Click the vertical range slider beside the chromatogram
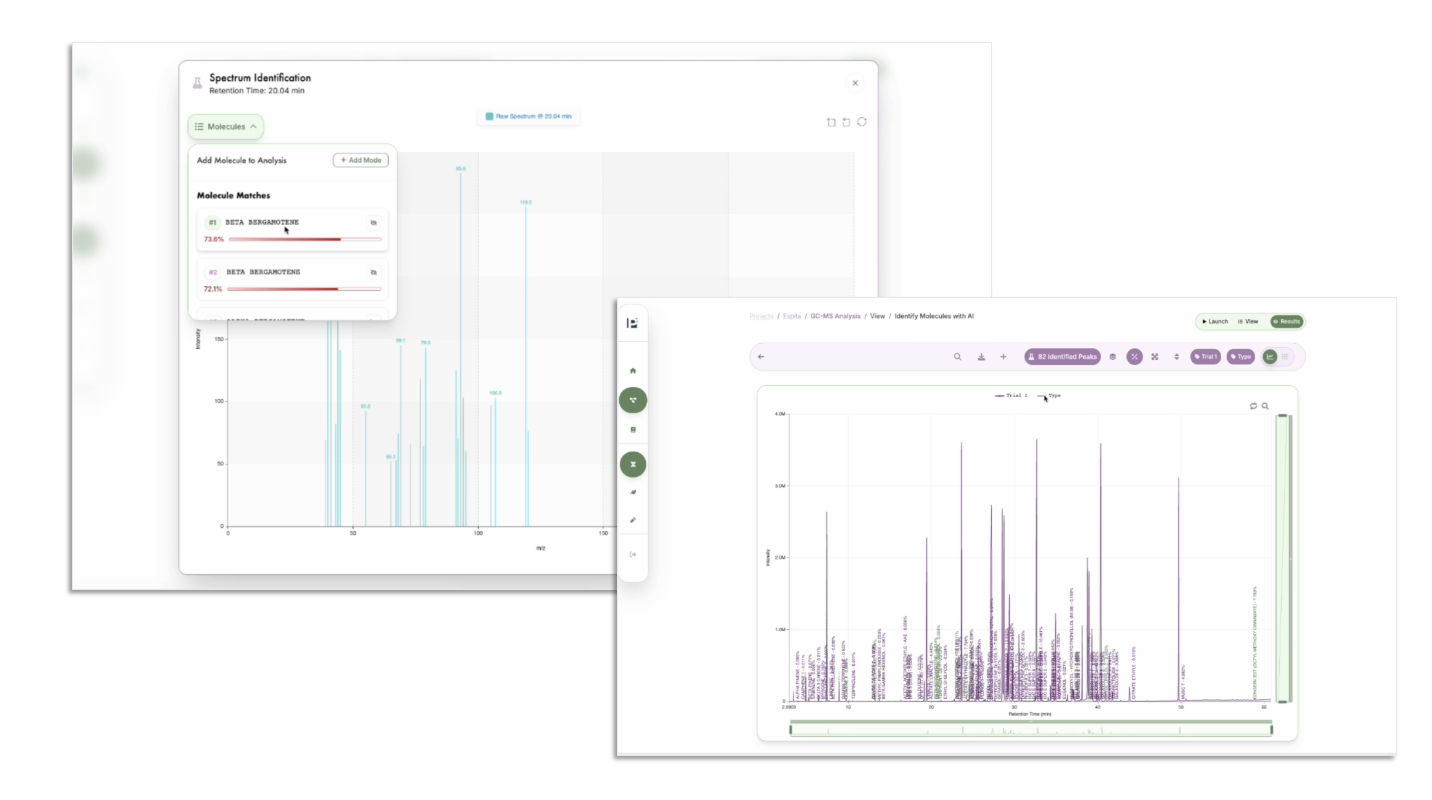 point(1283,558)
